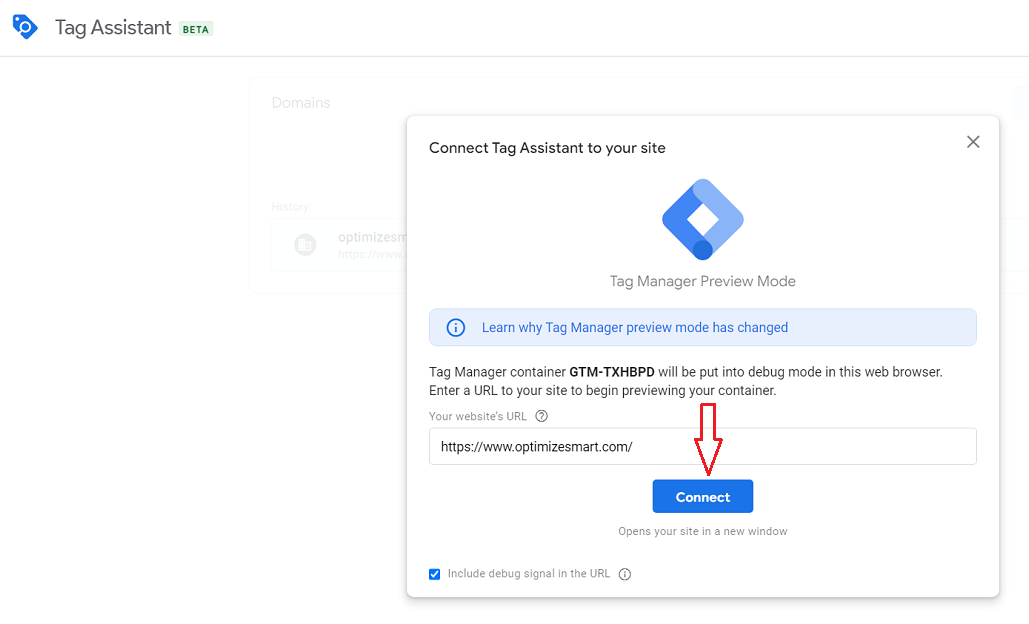Viewport: 1029px width, 624px height.
Task: Click the Tag Assistant logo icon
Action: [x=25, y=27]
